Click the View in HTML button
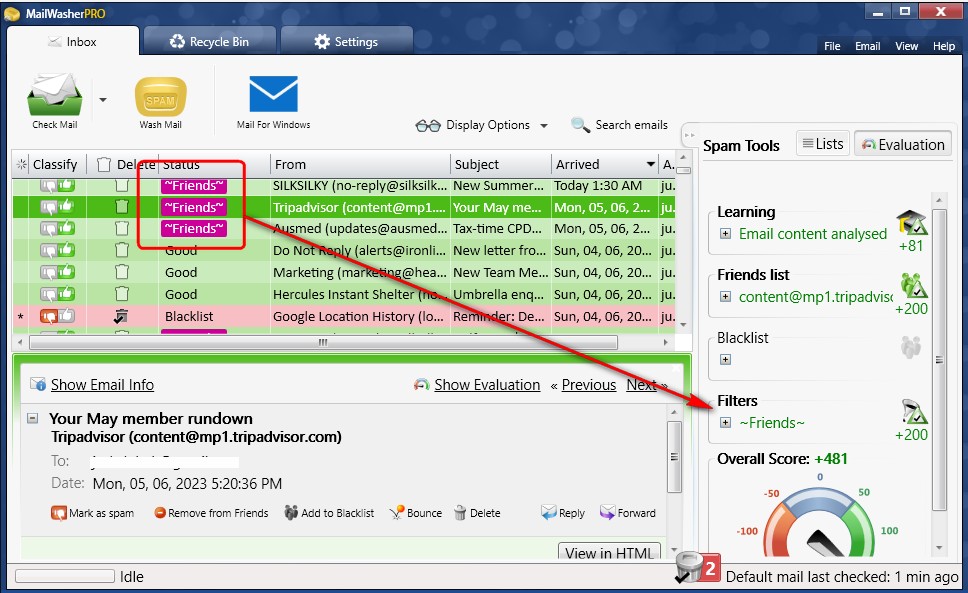 [609, 552]
